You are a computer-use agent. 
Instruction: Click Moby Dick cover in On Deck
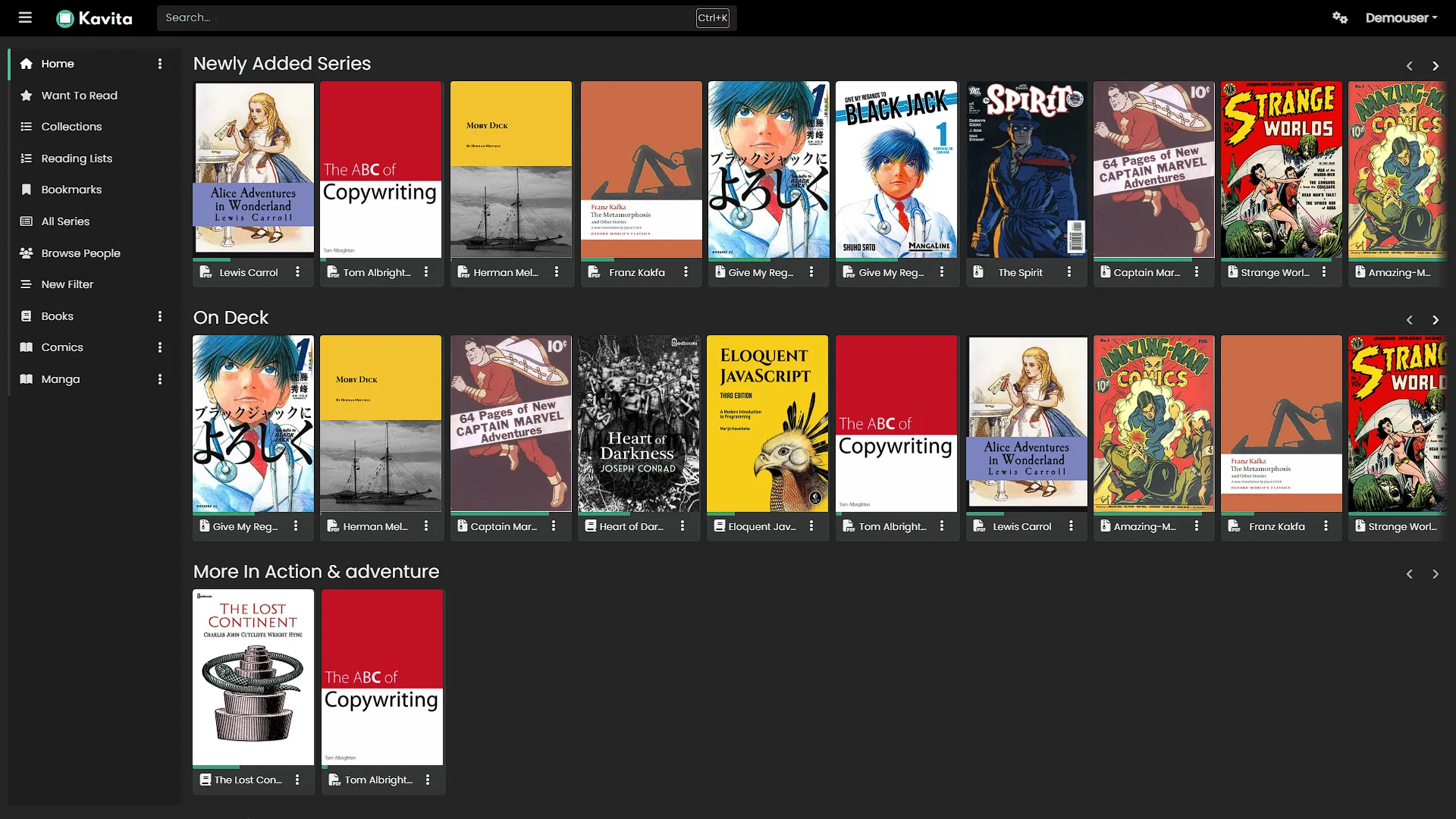coord(381,423)
